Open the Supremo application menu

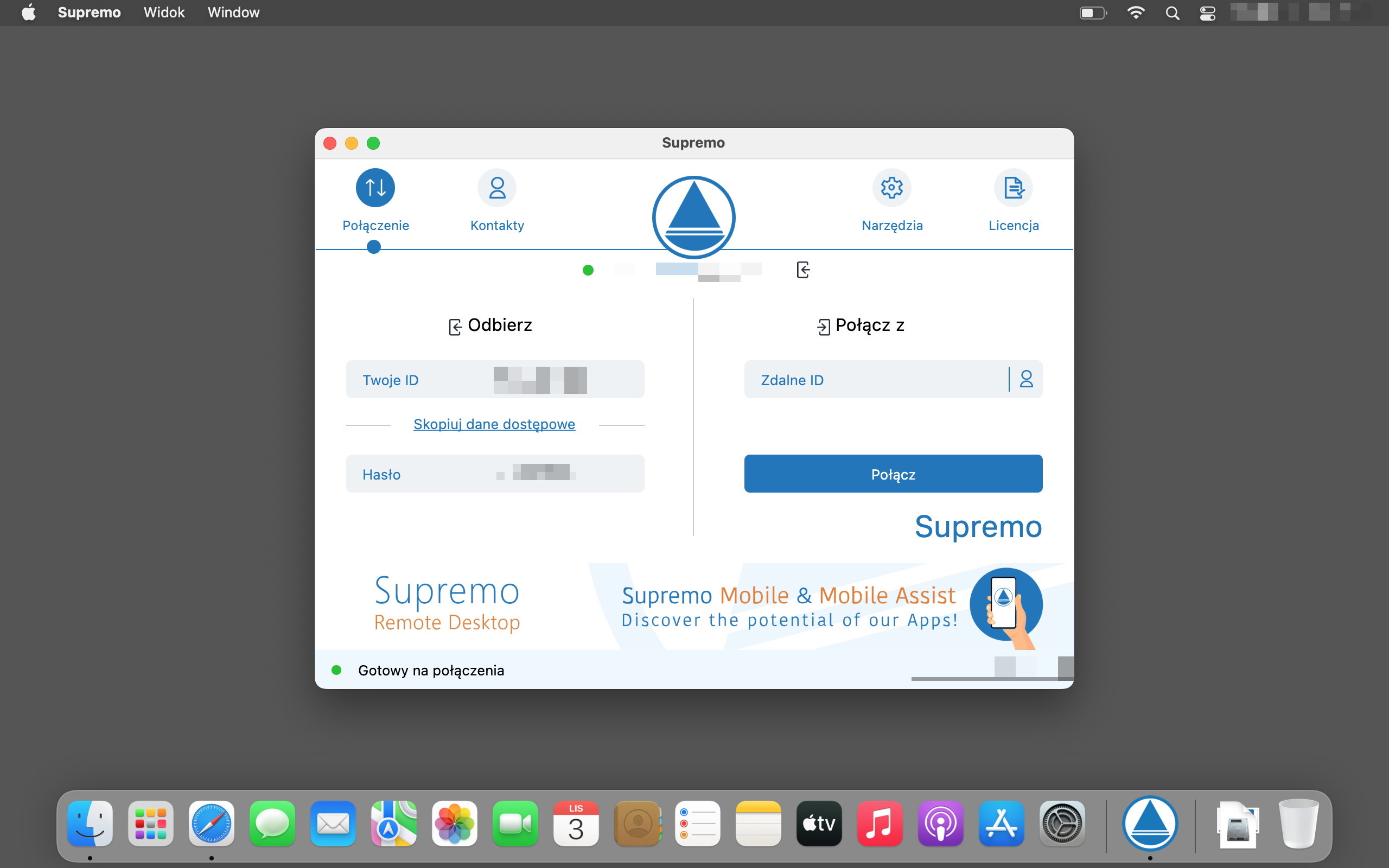89,12
